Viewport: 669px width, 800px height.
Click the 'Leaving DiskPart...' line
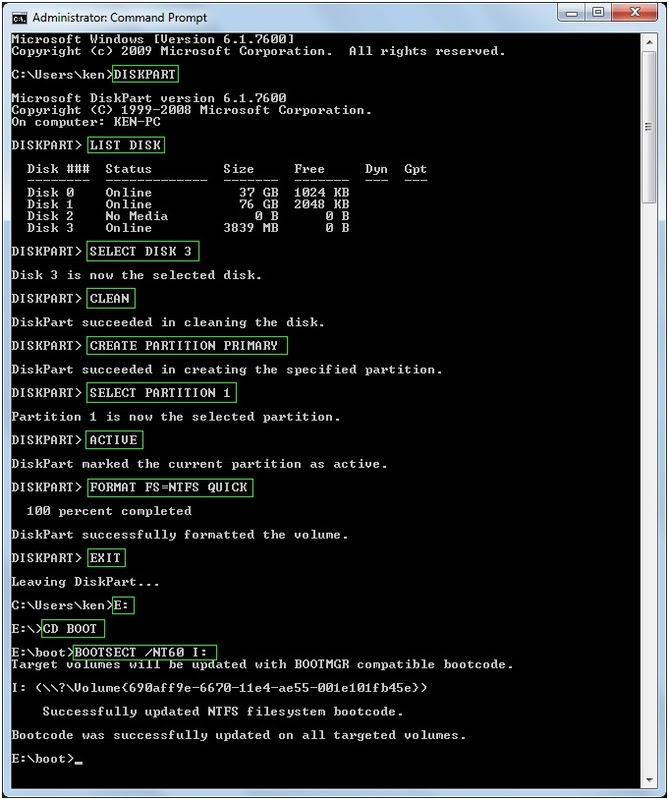(x=86, y=582)
